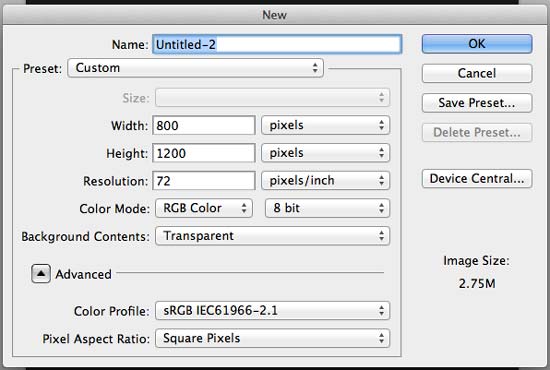550x370 pixels.
Task: Open the Color Mode RGB Color dropdown
Action: tap(204, 208)
